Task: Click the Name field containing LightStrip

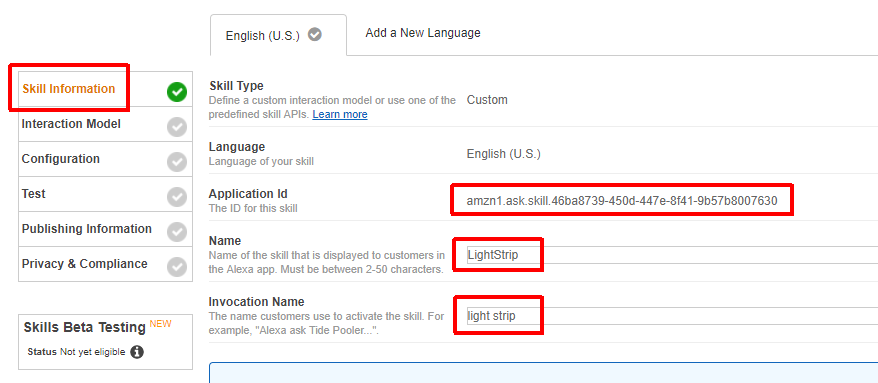Action: click(672, 255)
